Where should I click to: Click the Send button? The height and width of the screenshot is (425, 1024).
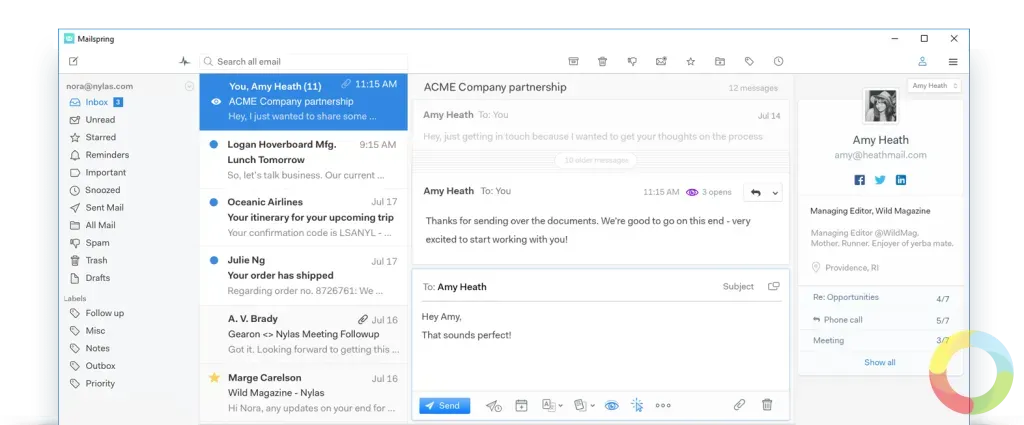(x=444, y=405)
